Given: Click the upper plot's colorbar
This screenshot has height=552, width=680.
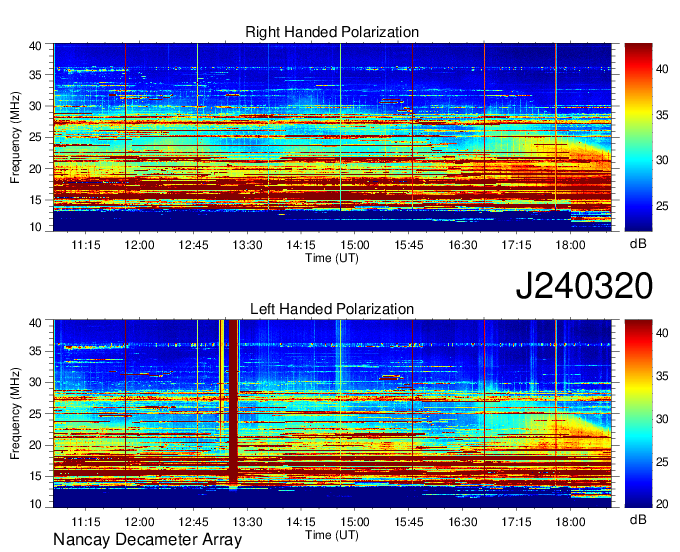Looking at the screenshot, I should click(638, 137).
